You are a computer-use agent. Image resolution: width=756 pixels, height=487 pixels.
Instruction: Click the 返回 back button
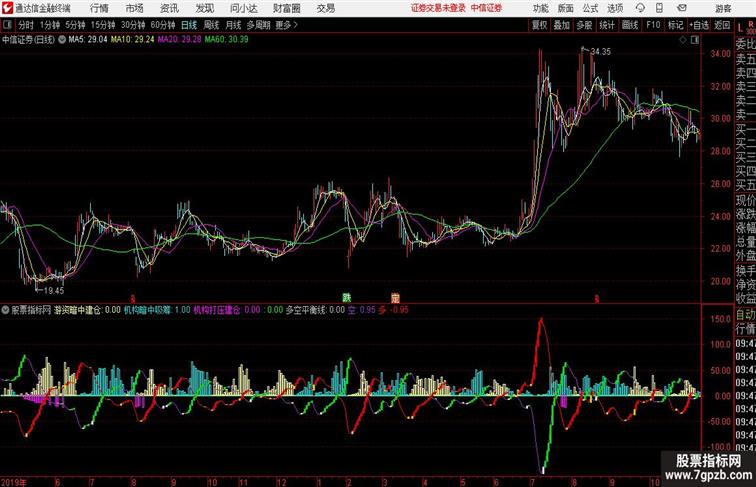[x=722, y=25]
